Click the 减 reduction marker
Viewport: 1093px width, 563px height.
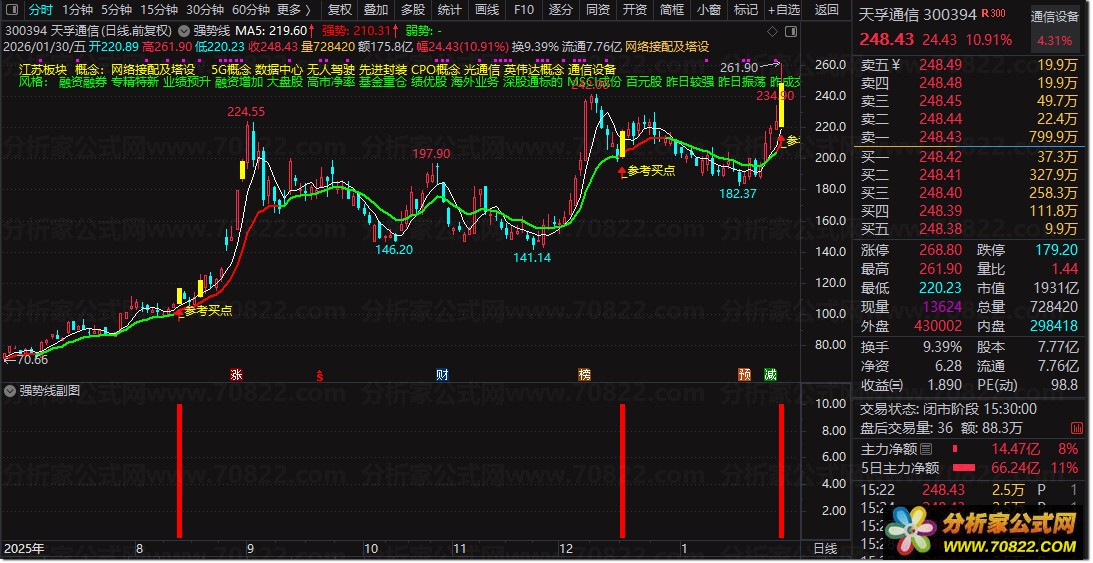pos(770,375)
